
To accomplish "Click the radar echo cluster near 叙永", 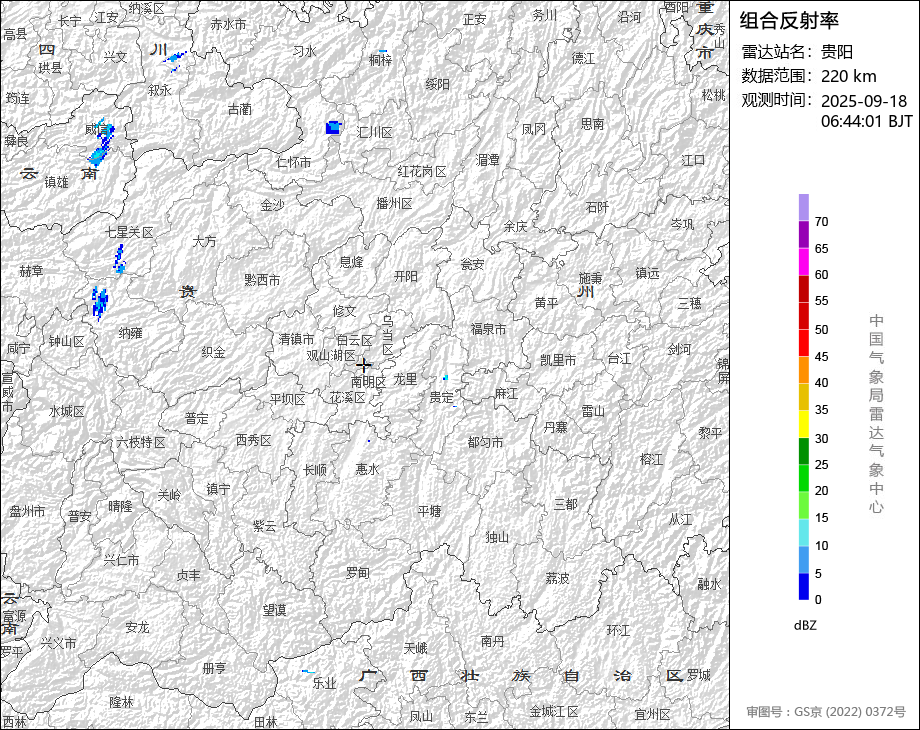I will [x=175, y=60].
